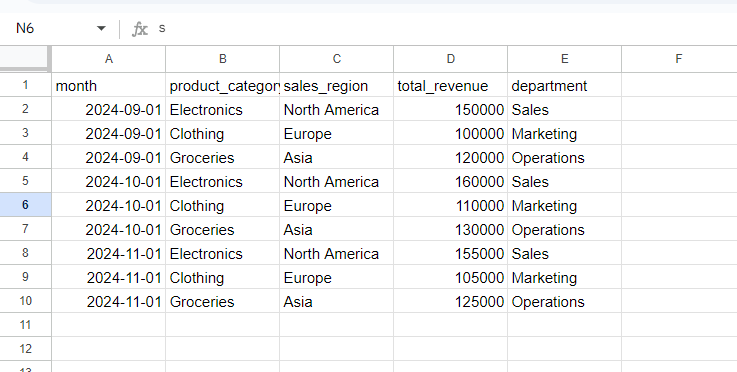
Task: Click revenue value 110000
Action: pyautogui.click(x=450, y=206)
